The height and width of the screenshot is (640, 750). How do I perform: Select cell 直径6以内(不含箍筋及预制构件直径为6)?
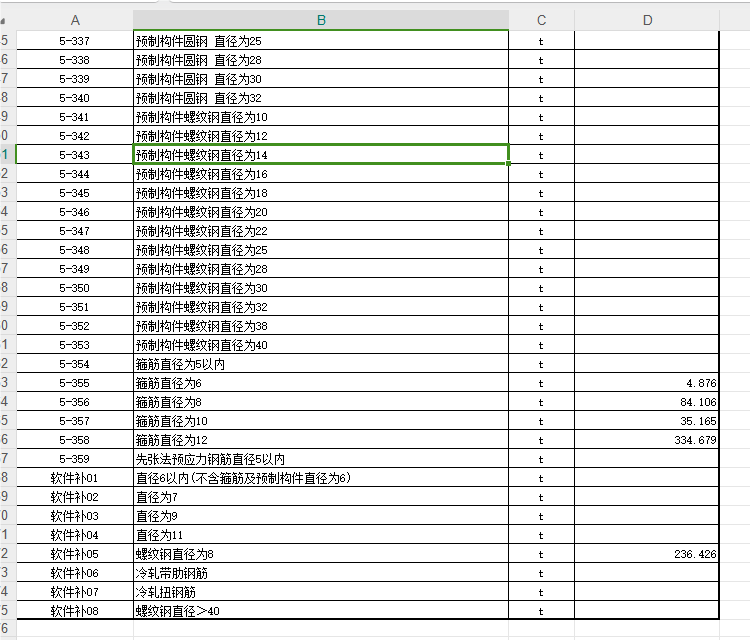tap(321, 478)
